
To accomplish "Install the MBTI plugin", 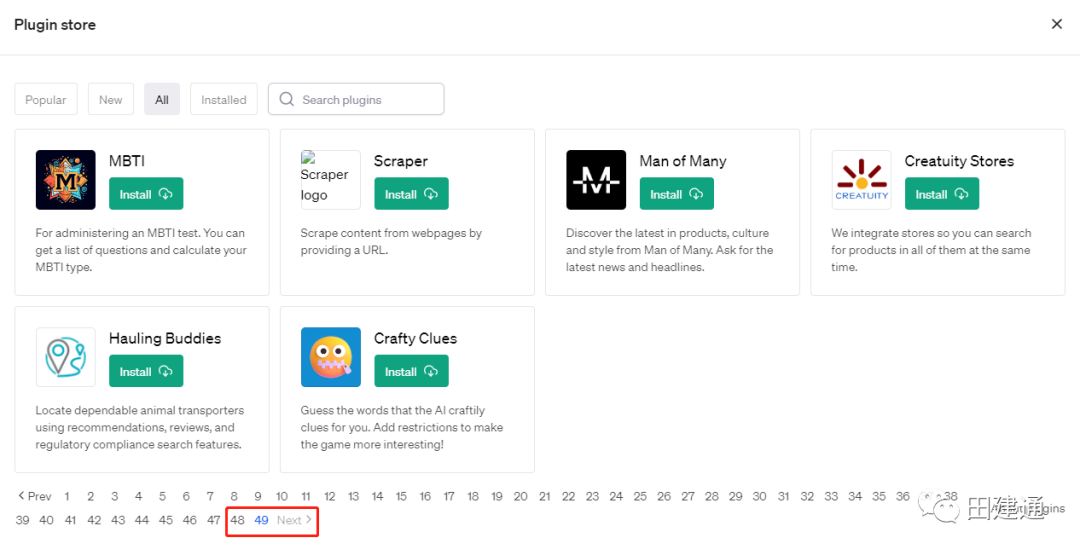I will tap(146, 194).
